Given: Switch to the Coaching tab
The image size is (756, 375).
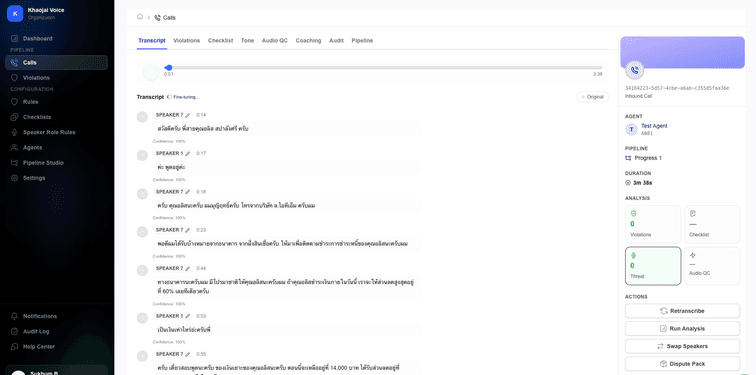Looking at the screenshot, I should tap(308, 40).
